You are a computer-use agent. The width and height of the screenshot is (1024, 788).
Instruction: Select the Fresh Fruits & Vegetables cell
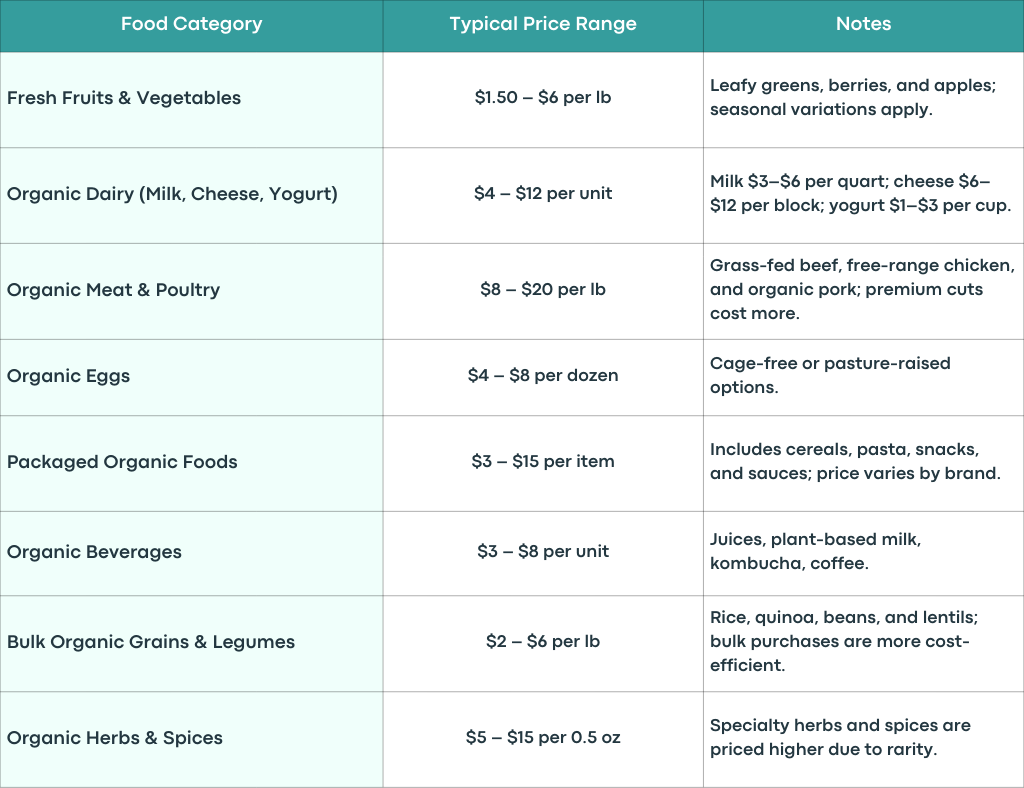coord(191,100)
